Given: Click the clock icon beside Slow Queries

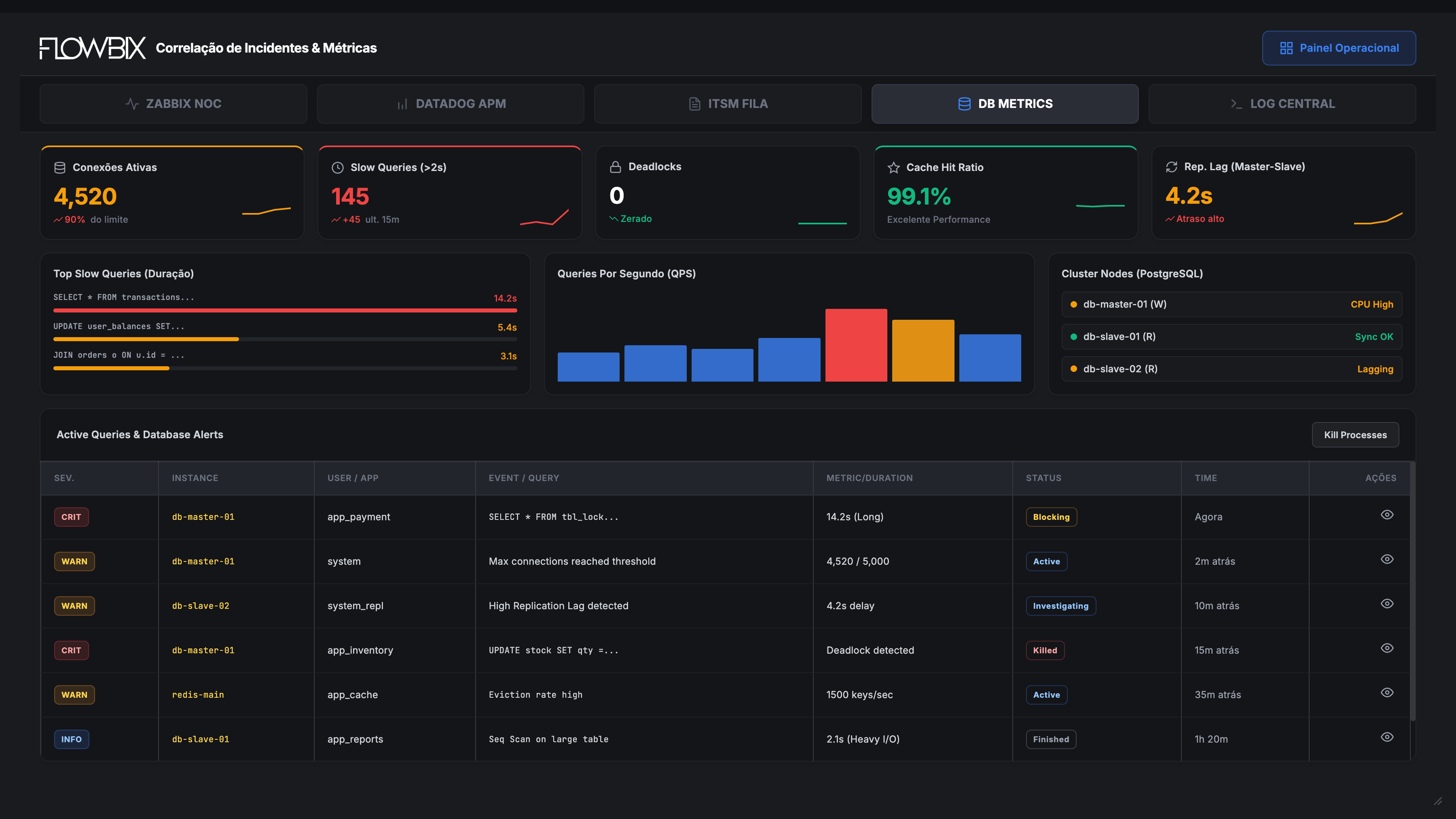Looking at the screenshot, I should coord(337,168).
